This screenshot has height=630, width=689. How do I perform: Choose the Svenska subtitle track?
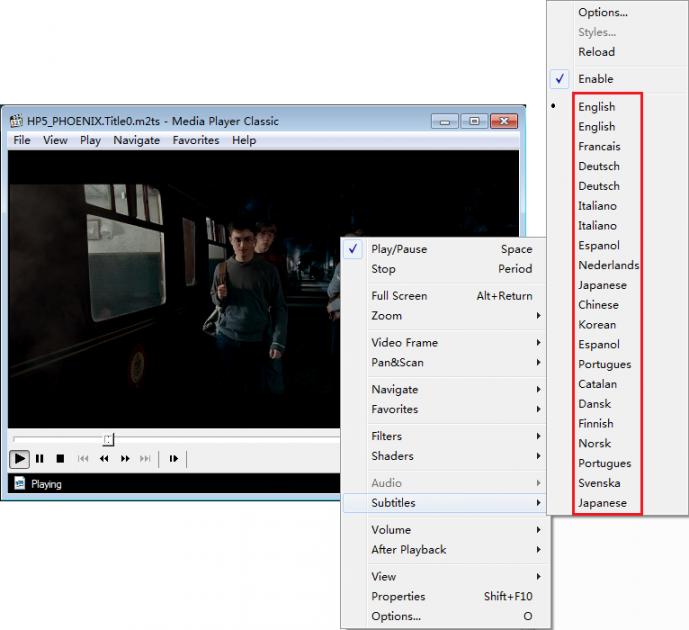[618, 483]
